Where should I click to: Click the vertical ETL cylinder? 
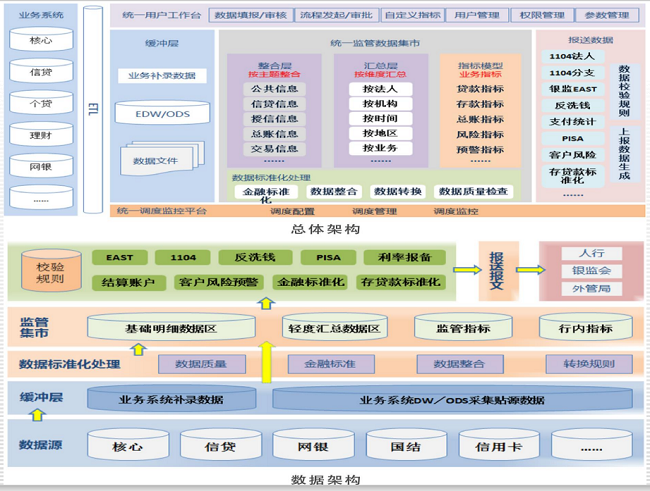(93, 108)
